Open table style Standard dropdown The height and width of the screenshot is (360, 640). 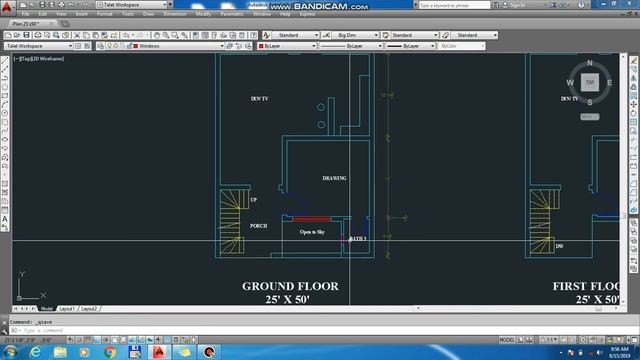(414, 36)
